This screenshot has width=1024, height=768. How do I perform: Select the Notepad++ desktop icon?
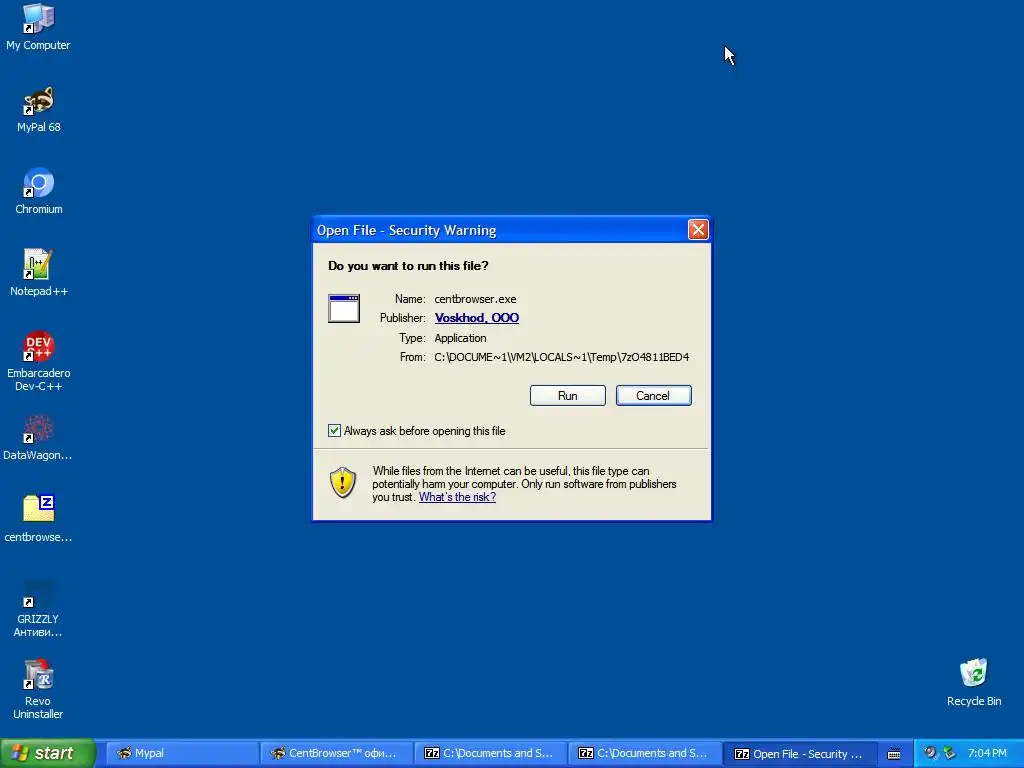click(x=39, y=273)
